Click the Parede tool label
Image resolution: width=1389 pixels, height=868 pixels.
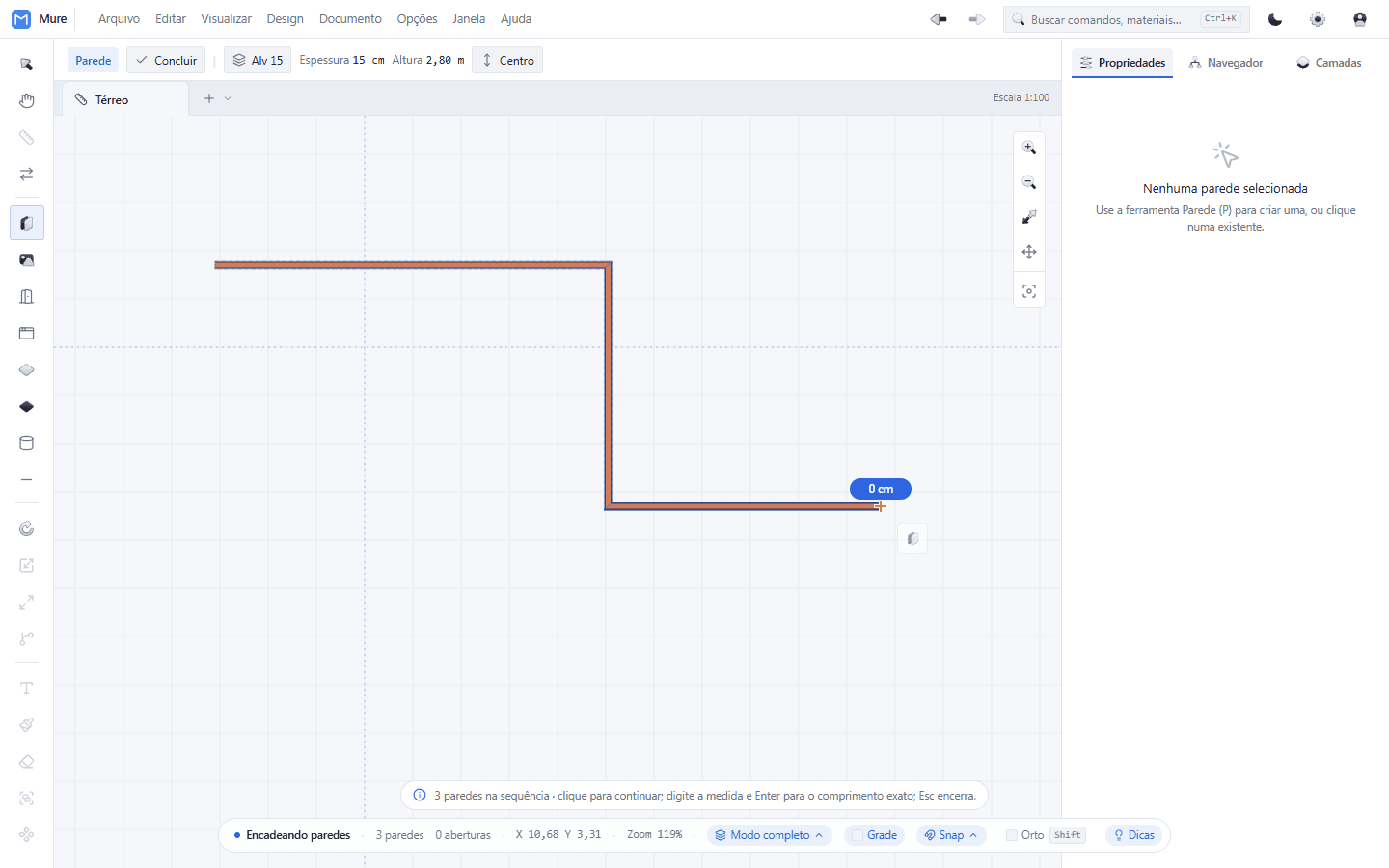[94, 60]
